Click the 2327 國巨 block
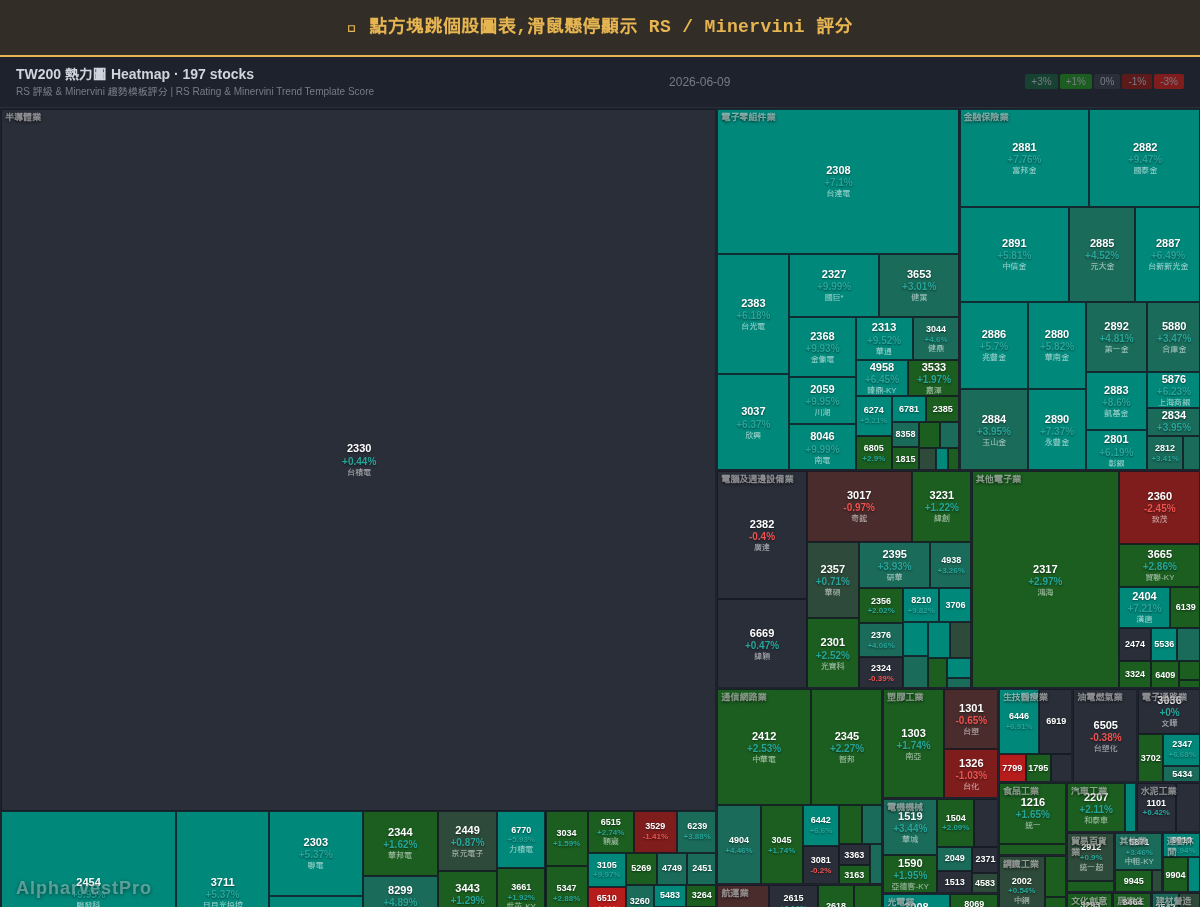This screenshot has width=1200, height=907. 834,285
